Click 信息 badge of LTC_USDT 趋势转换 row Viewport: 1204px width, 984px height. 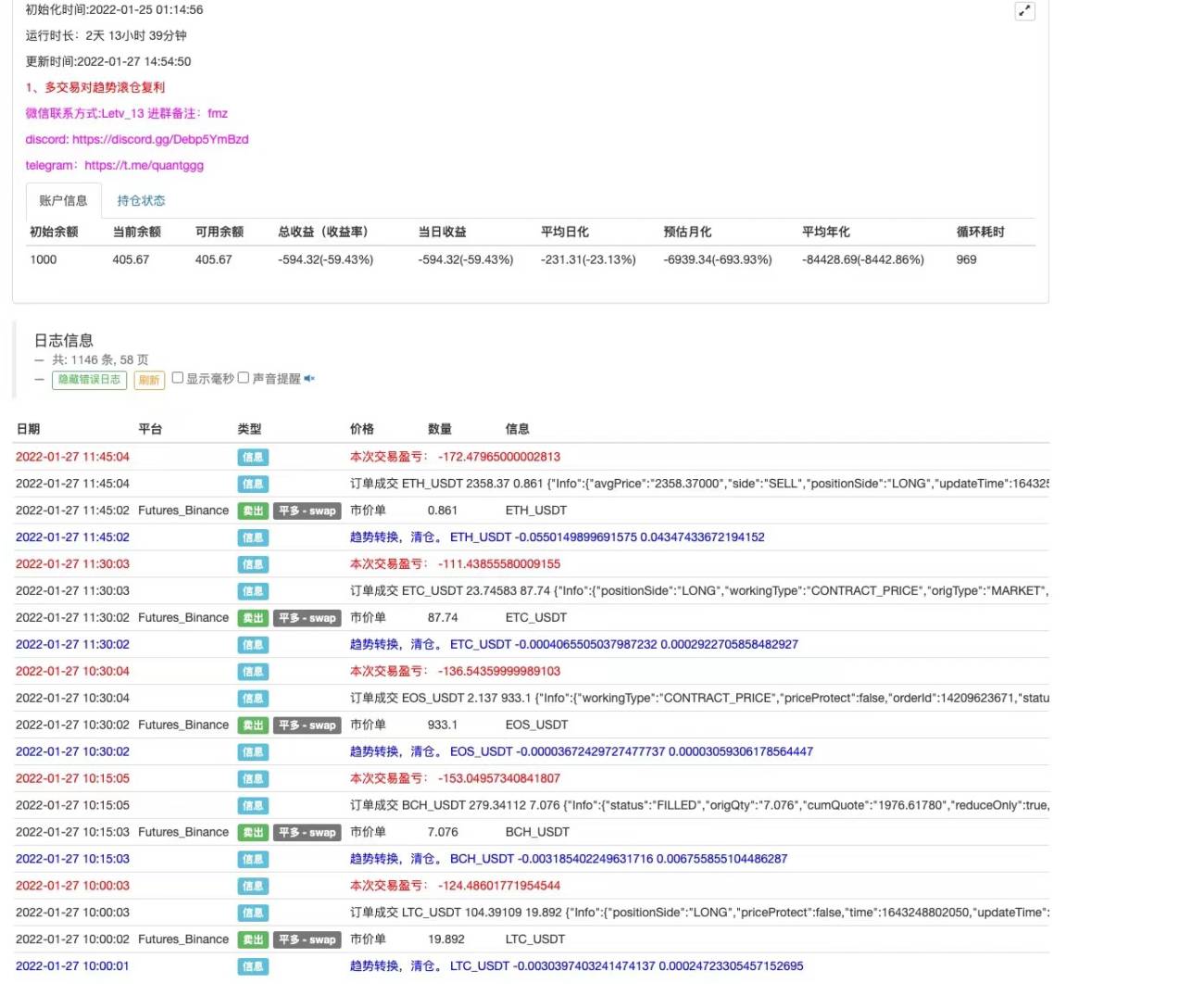253,966
